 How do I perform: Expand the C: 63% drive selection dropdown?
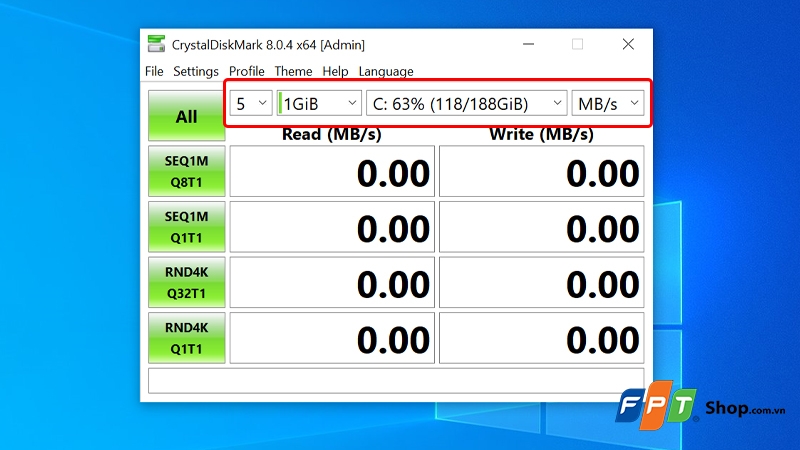[x=467, y=103]
